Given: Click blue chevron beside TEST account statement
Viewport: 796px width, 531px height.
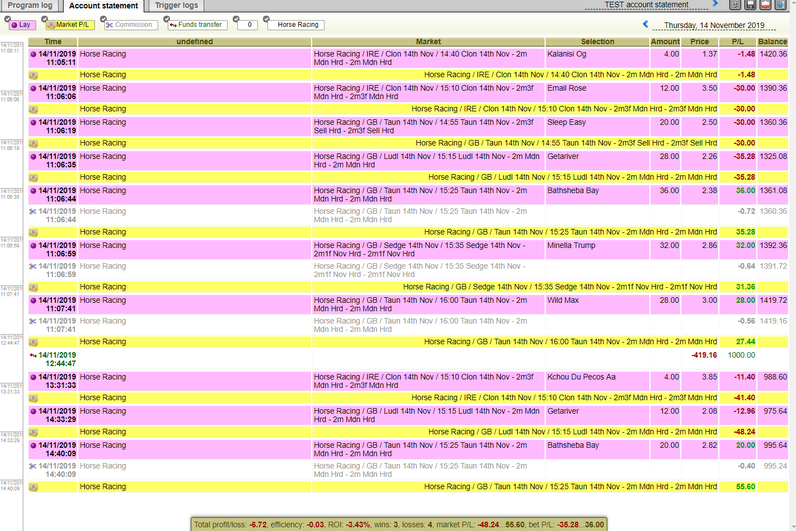Looking at the screenshot, I should tap(715, 4).
